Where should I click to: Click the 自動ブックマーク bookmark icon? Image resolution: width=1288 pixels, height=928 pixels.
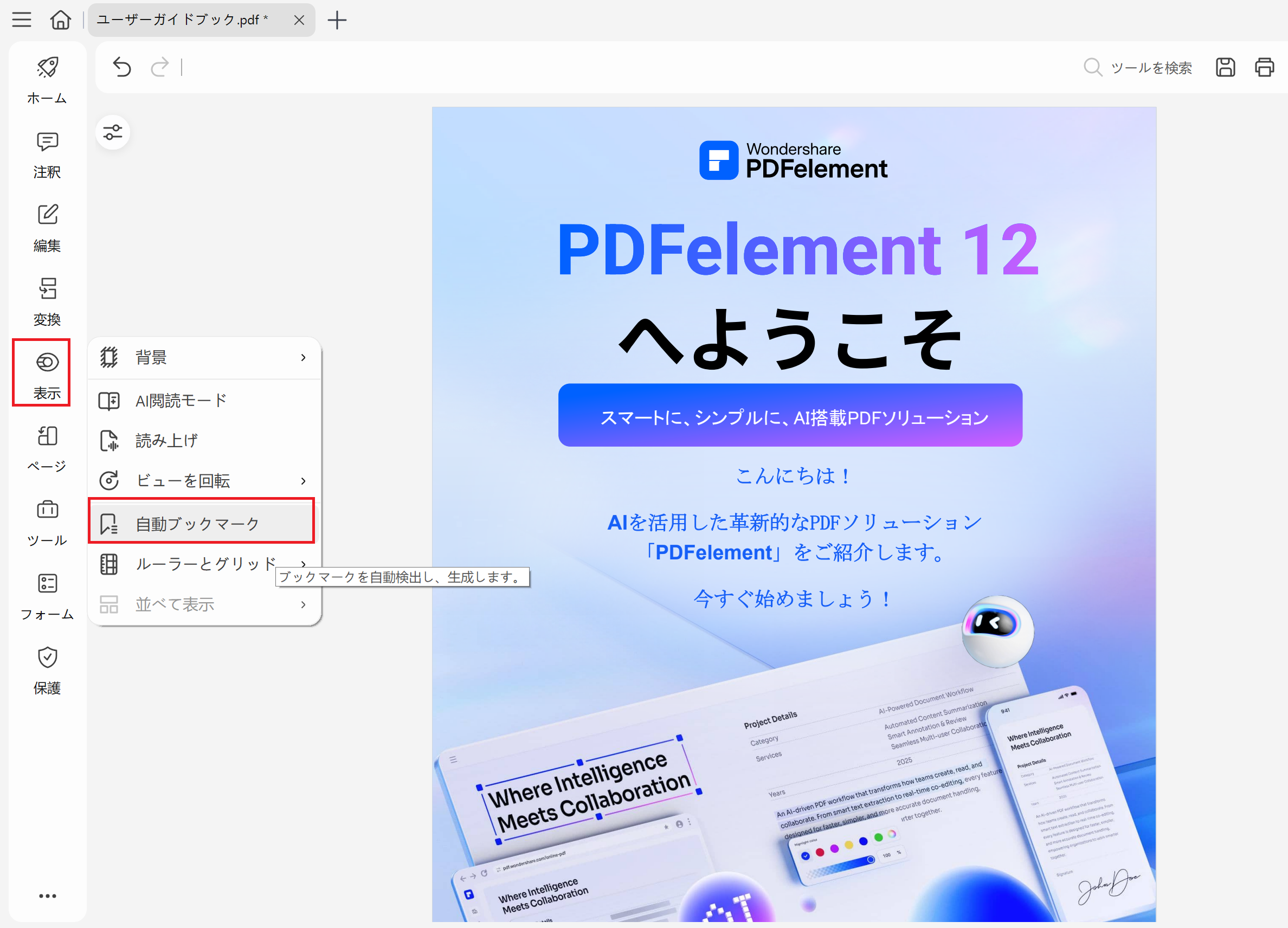click(x=109, y=524)
